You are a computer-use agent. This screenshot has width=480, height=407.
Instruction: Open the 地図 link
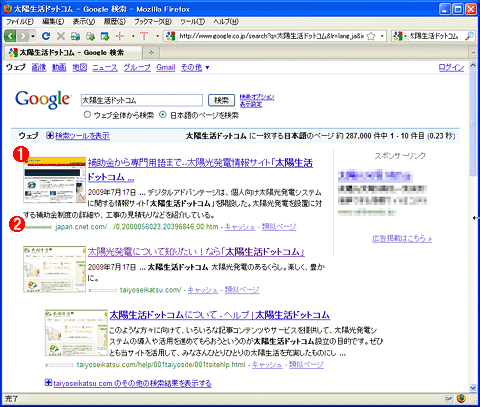click(x=80, y=68)
